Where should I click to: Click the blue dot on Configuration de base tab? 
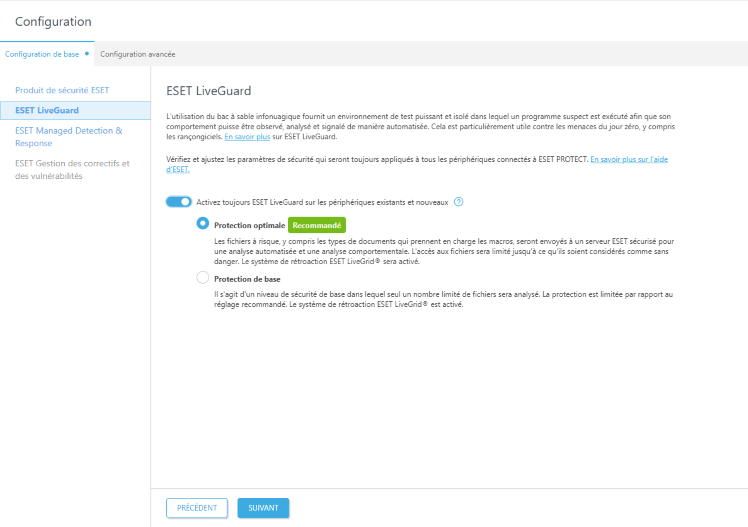pyautogui.click(x=87, y=53)
